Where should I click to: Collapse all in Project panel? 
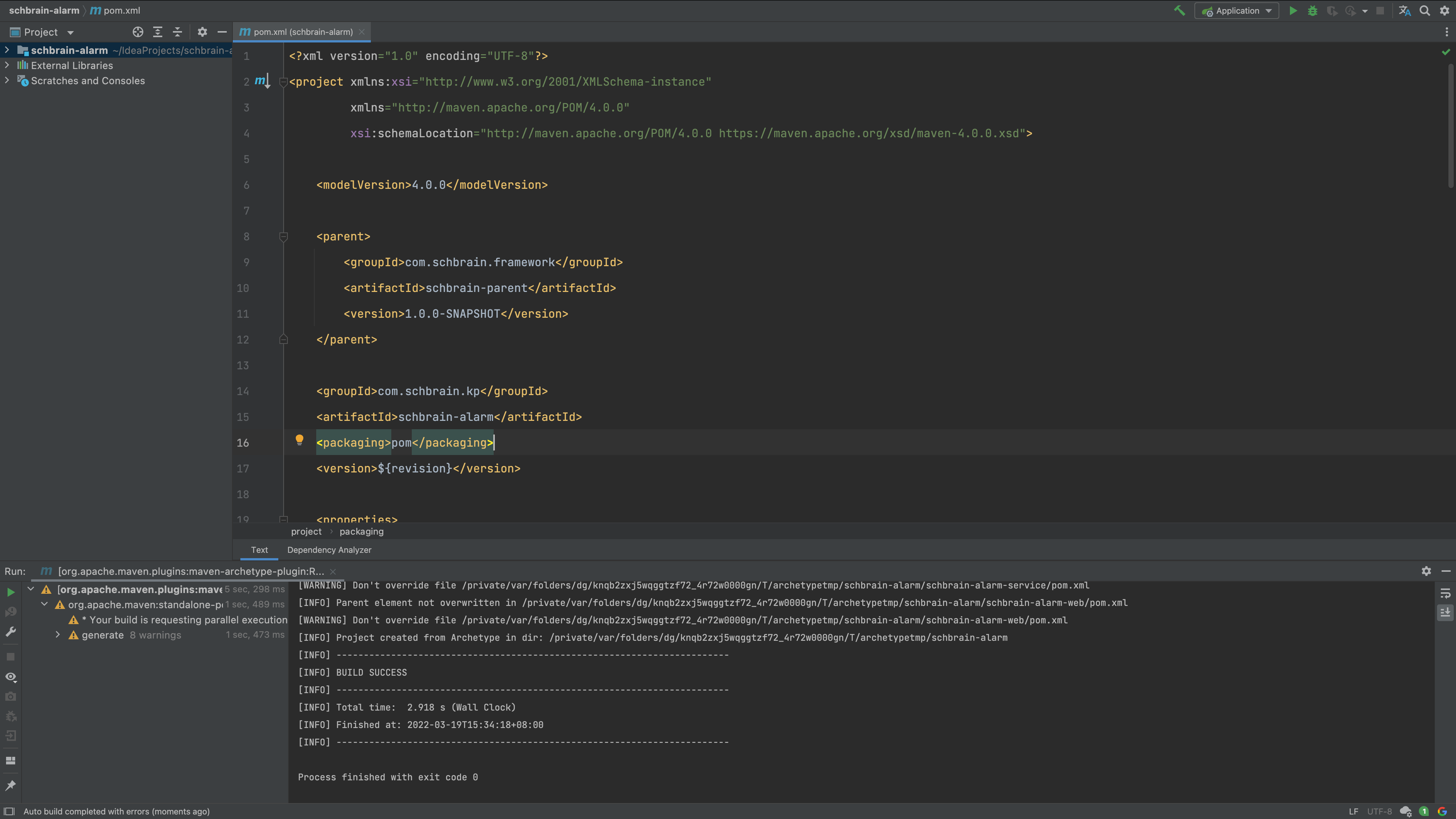[177, 32]
